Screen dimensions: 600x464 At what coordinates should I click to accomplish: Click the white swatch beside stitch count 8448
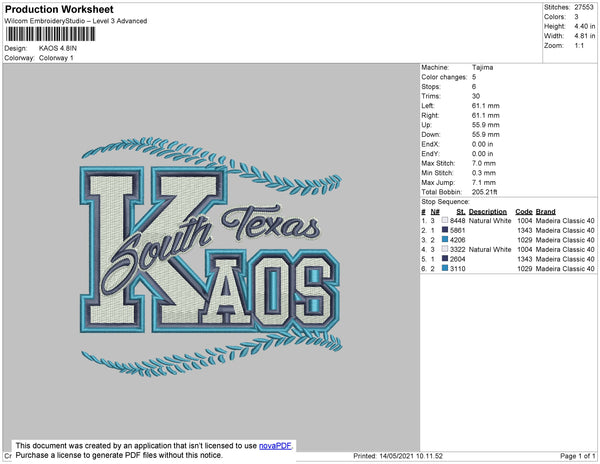[445, 220]
